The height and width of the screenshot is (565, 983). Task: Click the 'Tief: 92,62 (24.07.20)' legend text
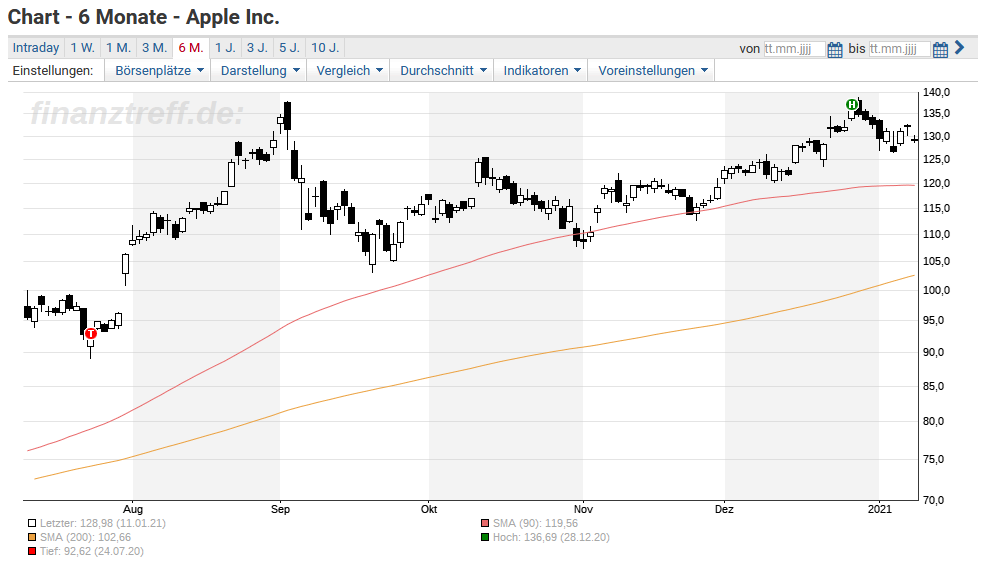[92, 552]
